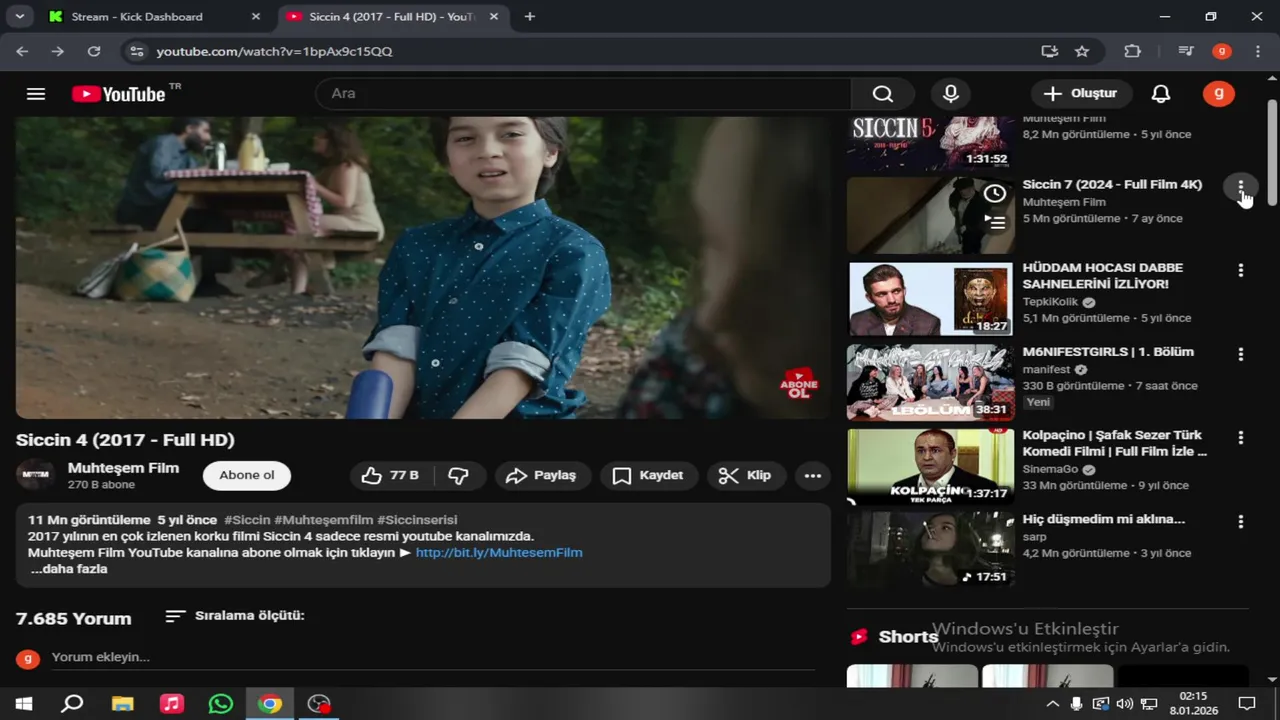Add Siccin 7 to queue icon

[994, 223]
